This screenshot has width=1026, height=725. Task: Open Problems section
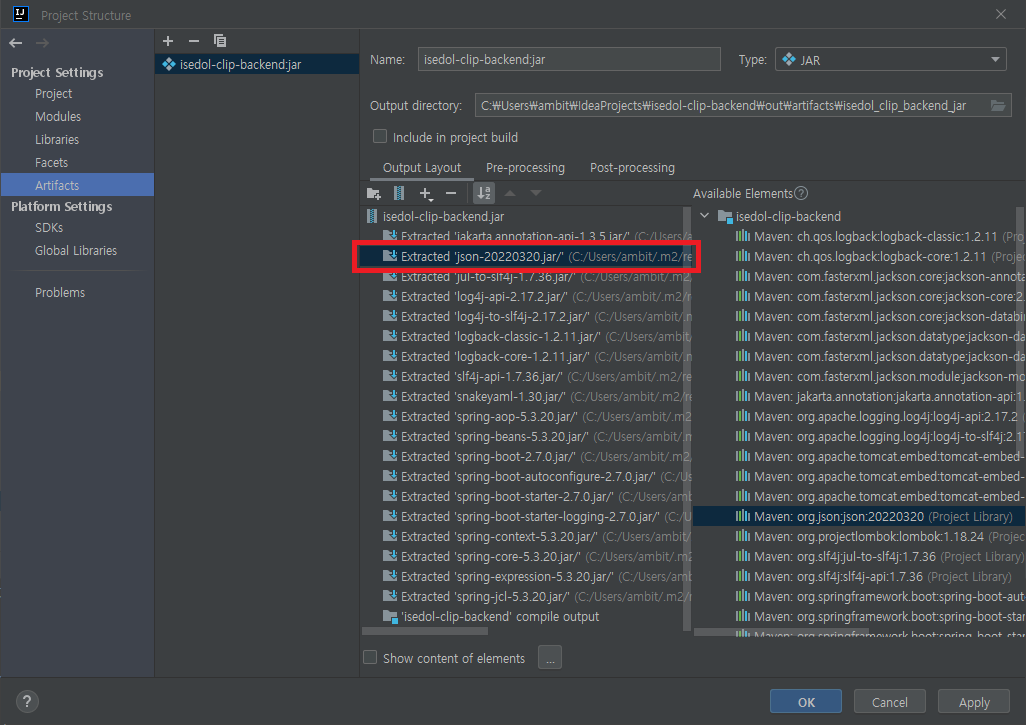pos(60,292)
